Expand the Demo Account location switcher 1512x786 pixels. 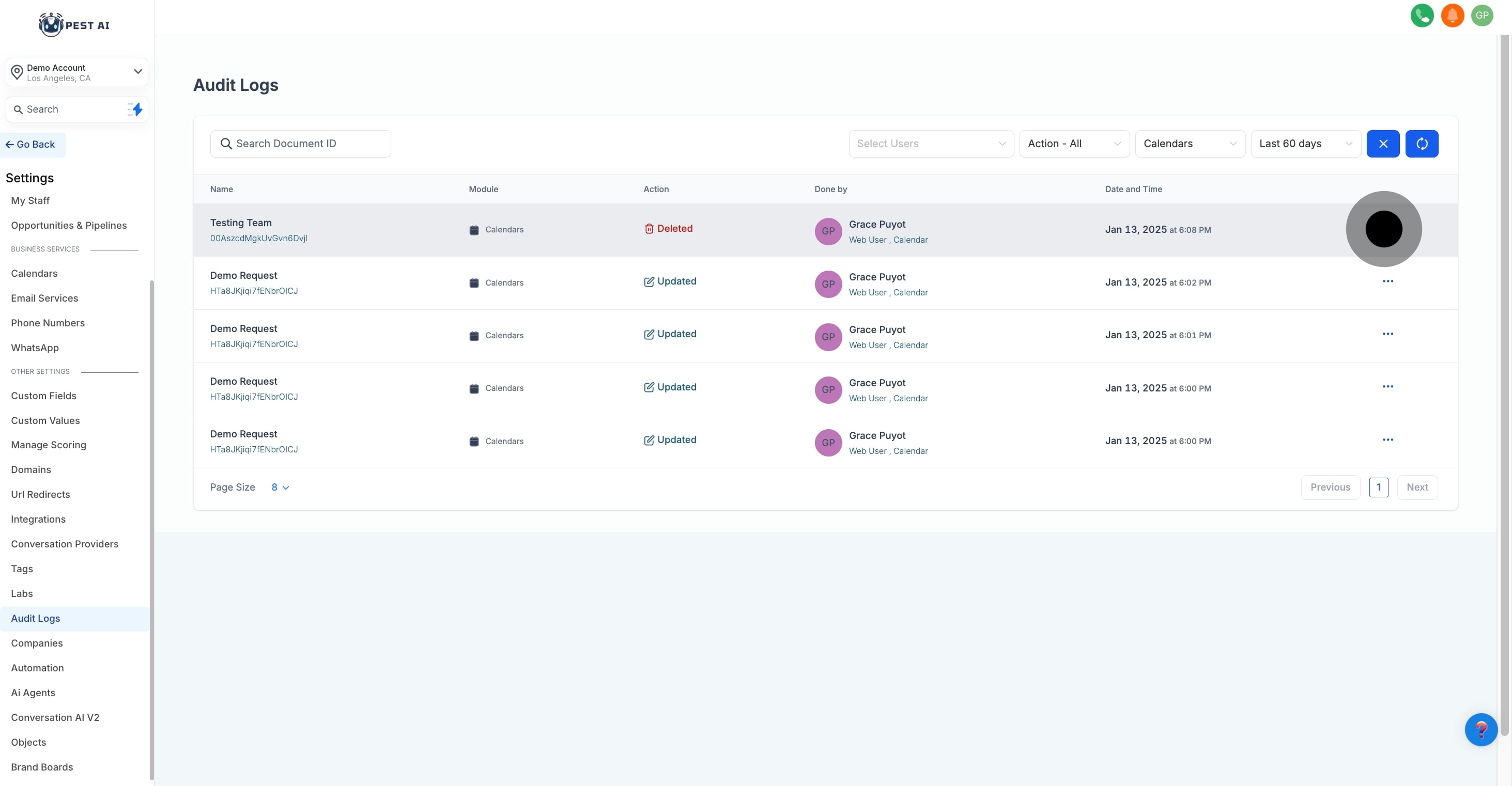tap(77, 73)
